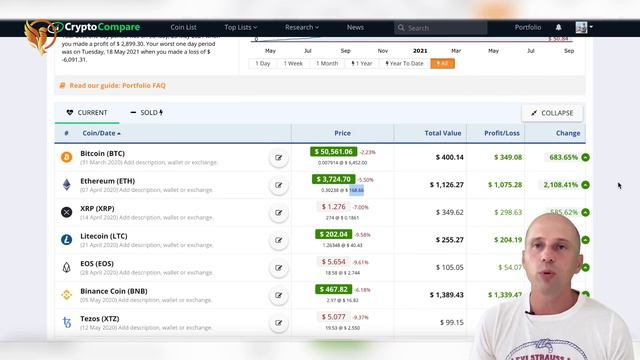Click the CryptoCompare logo

94,27
